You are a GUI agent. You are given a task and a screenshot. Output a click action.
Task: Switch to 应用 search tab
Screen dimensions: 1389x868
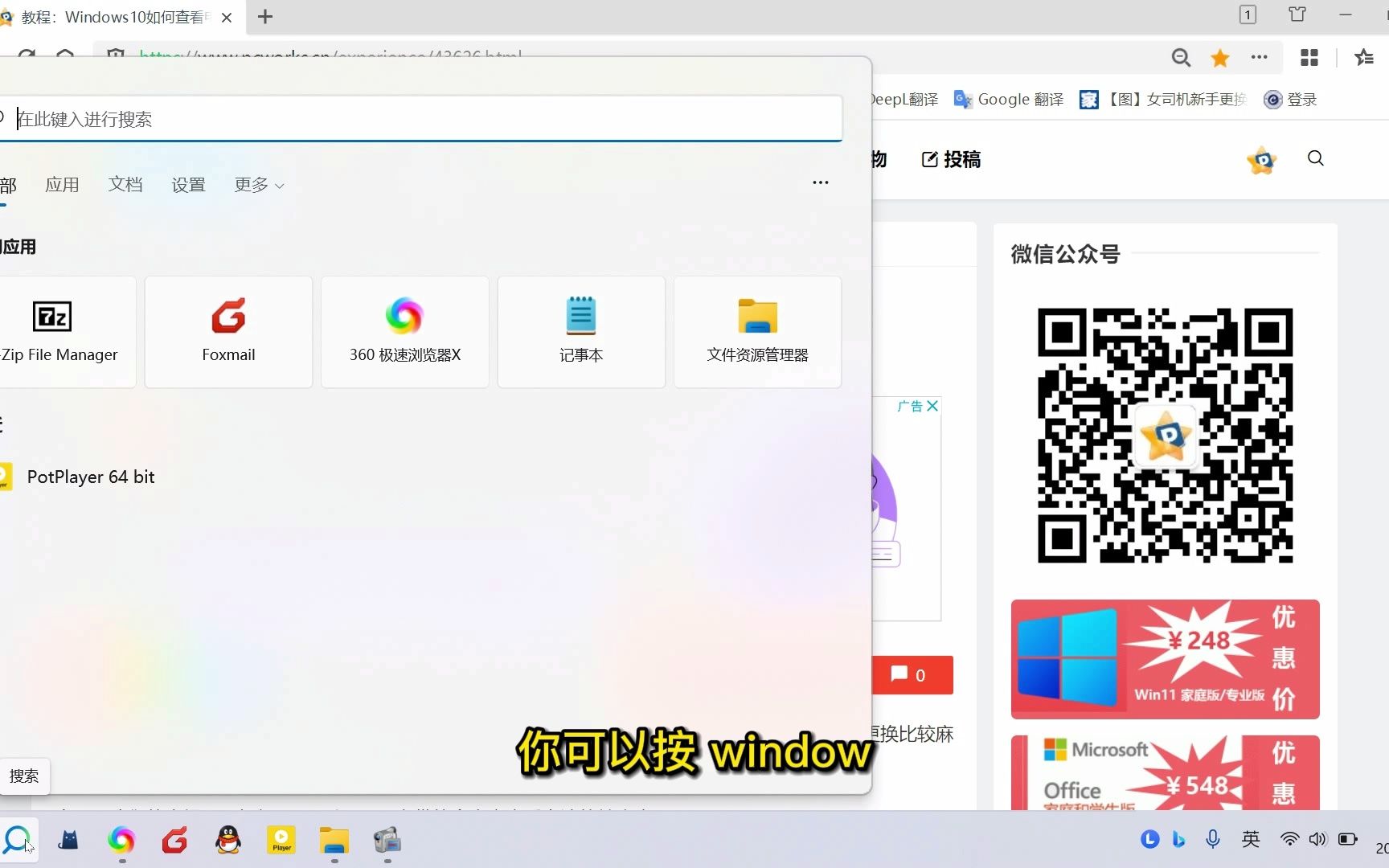pos(62,185)
